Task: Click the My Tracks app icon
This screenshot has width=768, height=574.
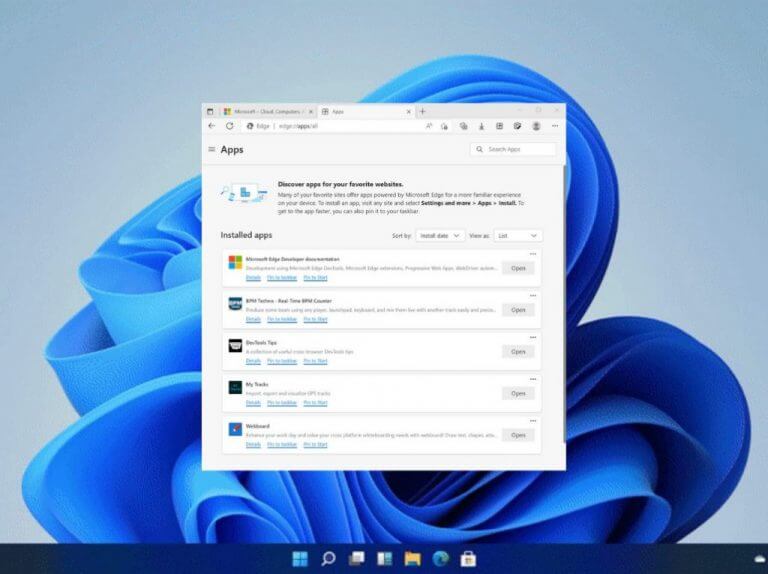Action: pos(235,387)
